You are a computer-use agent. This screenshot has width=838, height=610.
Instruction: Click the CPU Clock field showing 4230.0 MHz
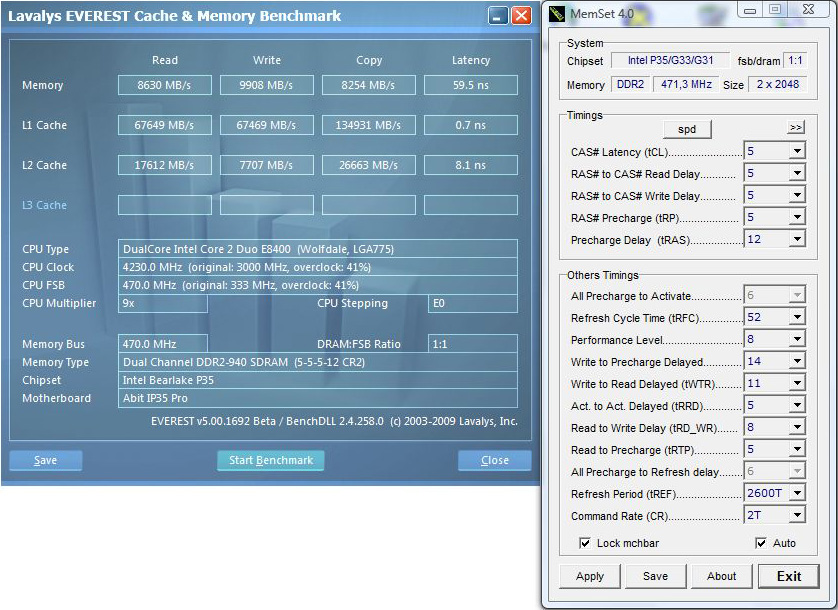click(x=318, y=267)
